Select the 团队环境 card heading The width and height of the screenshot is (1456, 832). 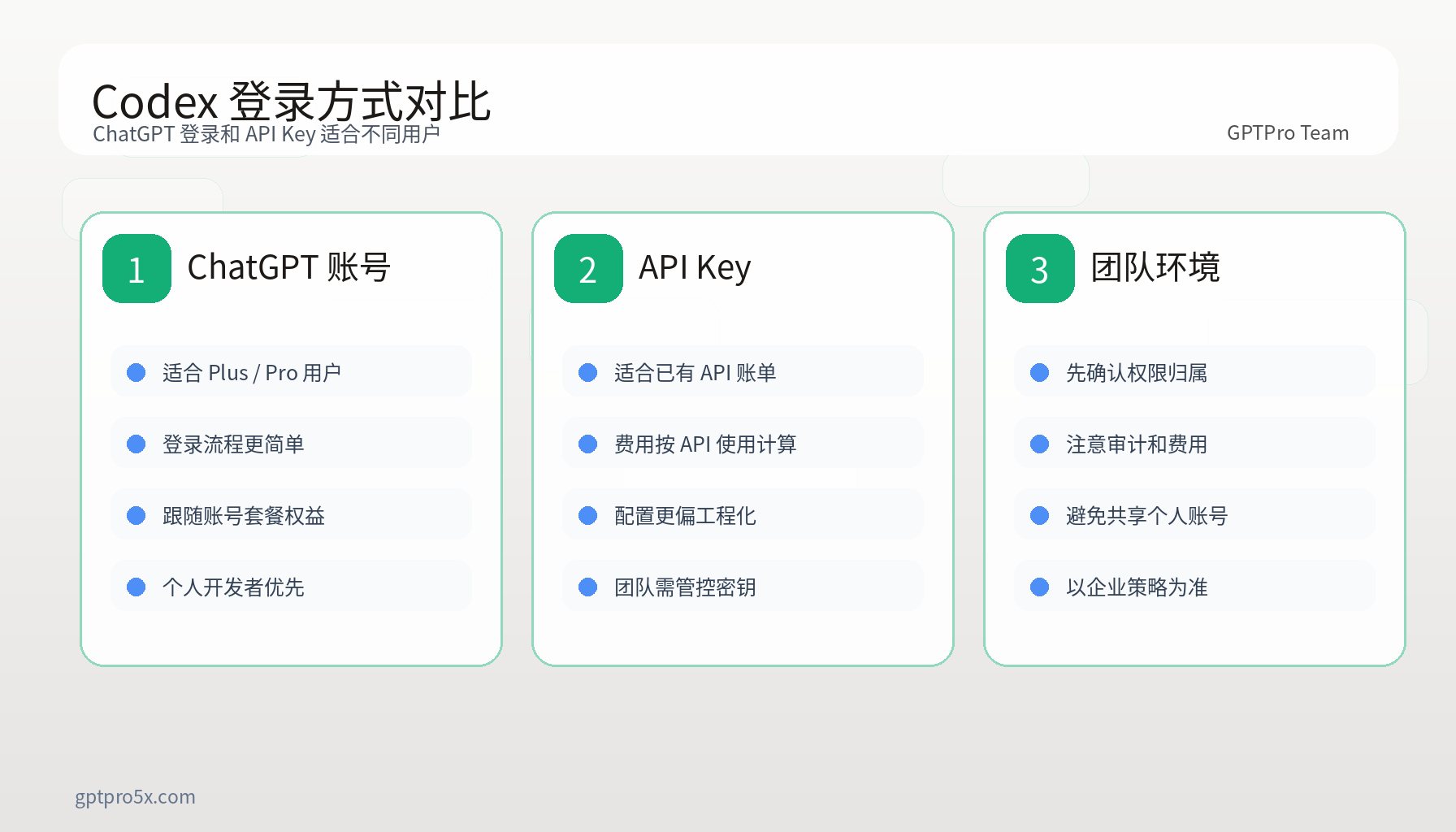1155,267
